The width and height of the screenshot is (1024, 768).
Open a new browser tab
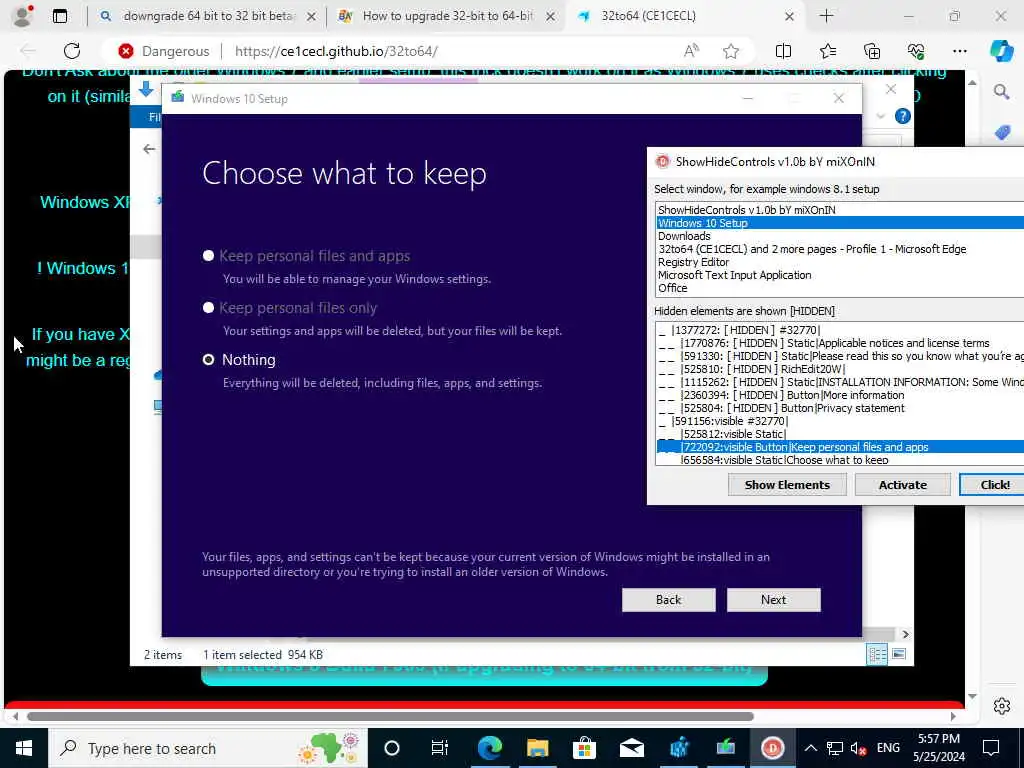826,16
